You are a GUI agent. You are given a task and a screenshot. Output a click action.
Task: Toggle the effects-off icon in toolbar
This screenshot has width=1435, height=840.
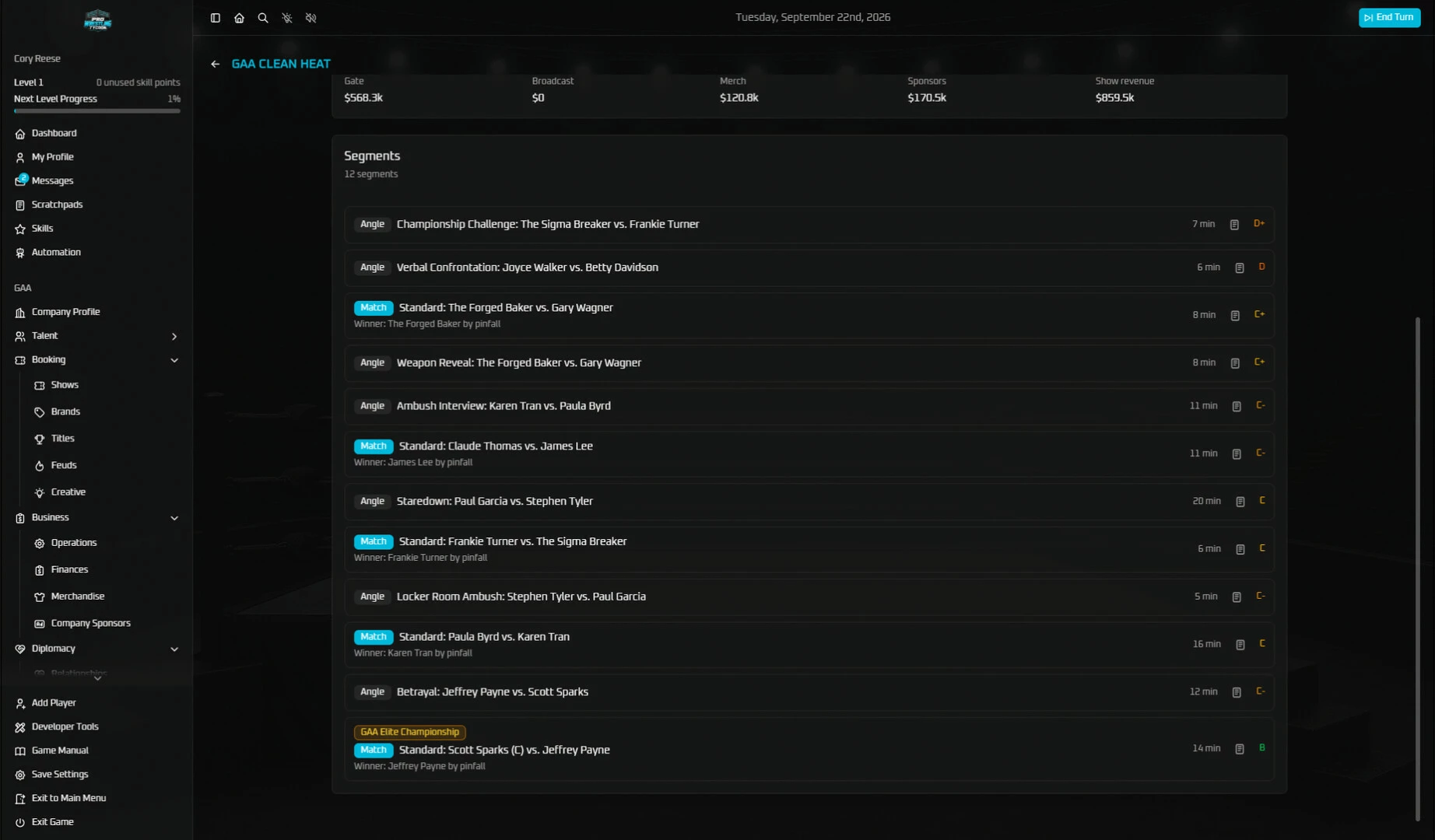pos(287,18)
